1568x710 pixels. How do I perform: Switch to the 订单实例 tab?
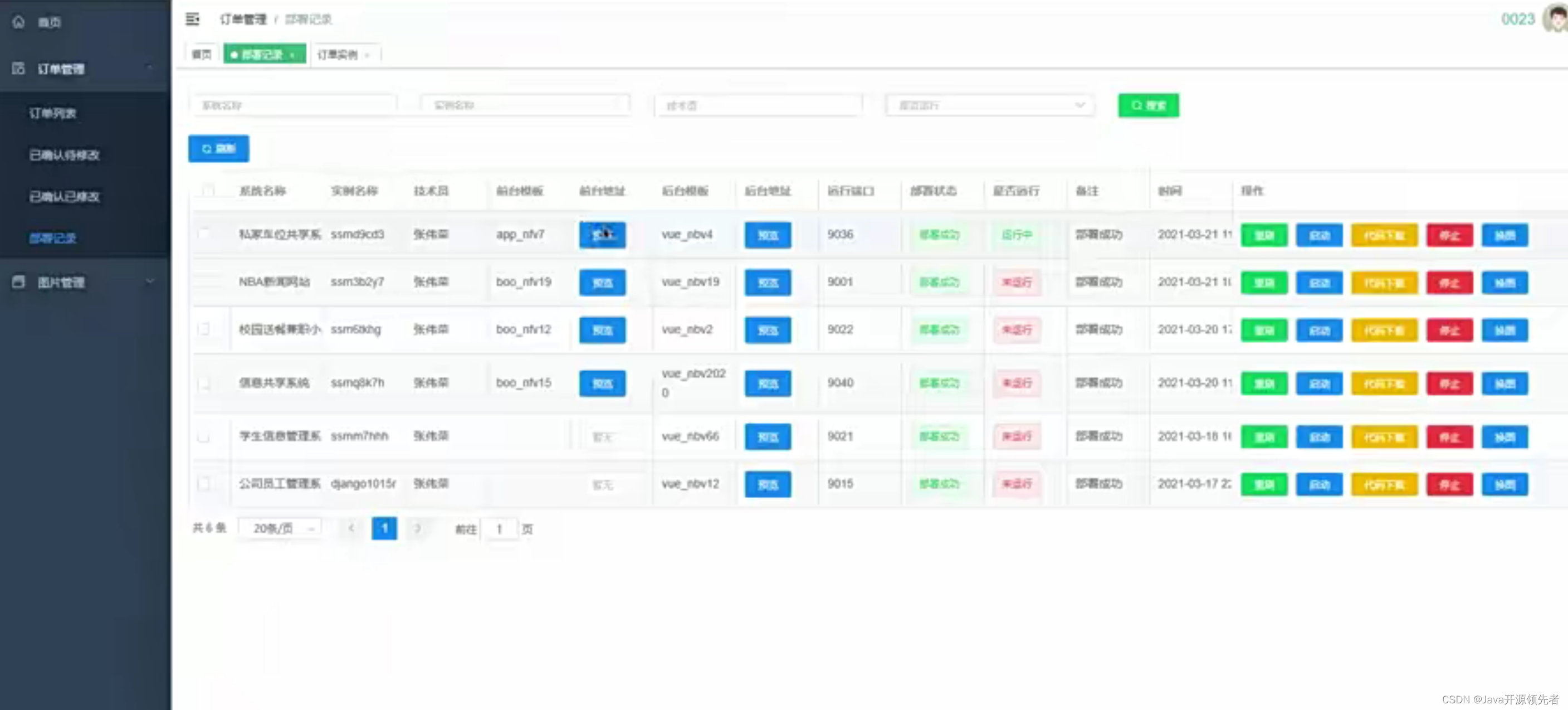(x=337, y=55)
